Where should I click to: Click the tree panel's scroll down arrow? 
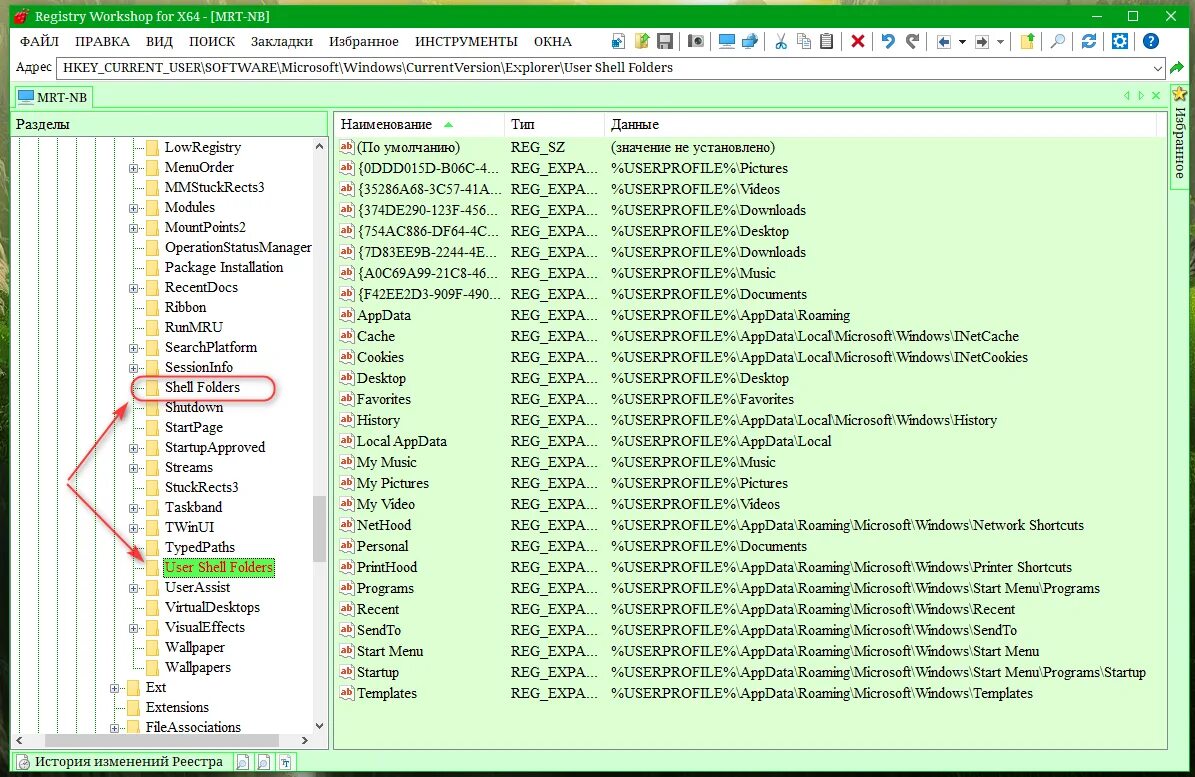[319, 726]
